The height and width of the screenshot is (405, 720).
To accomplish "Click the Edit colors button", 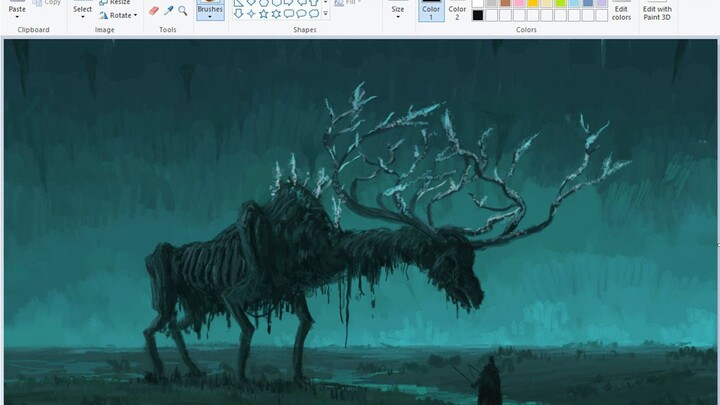I will pos(621,11).
